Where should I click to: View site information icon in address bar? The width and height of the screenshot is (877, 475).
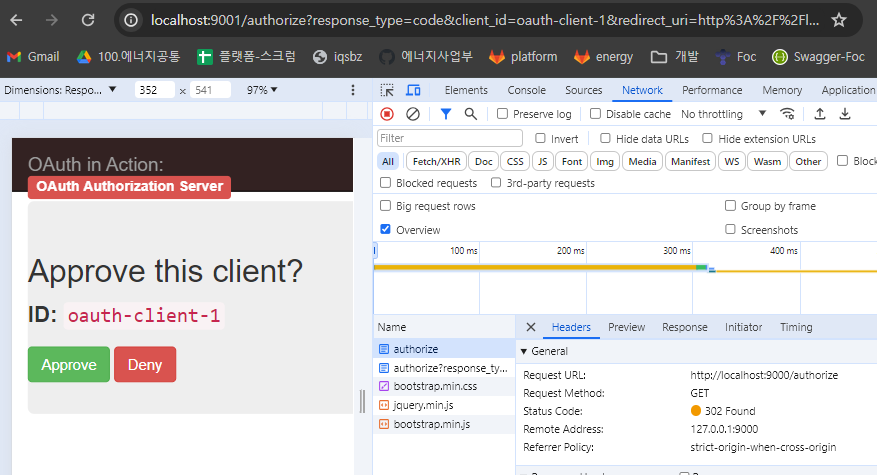[131, 21]
